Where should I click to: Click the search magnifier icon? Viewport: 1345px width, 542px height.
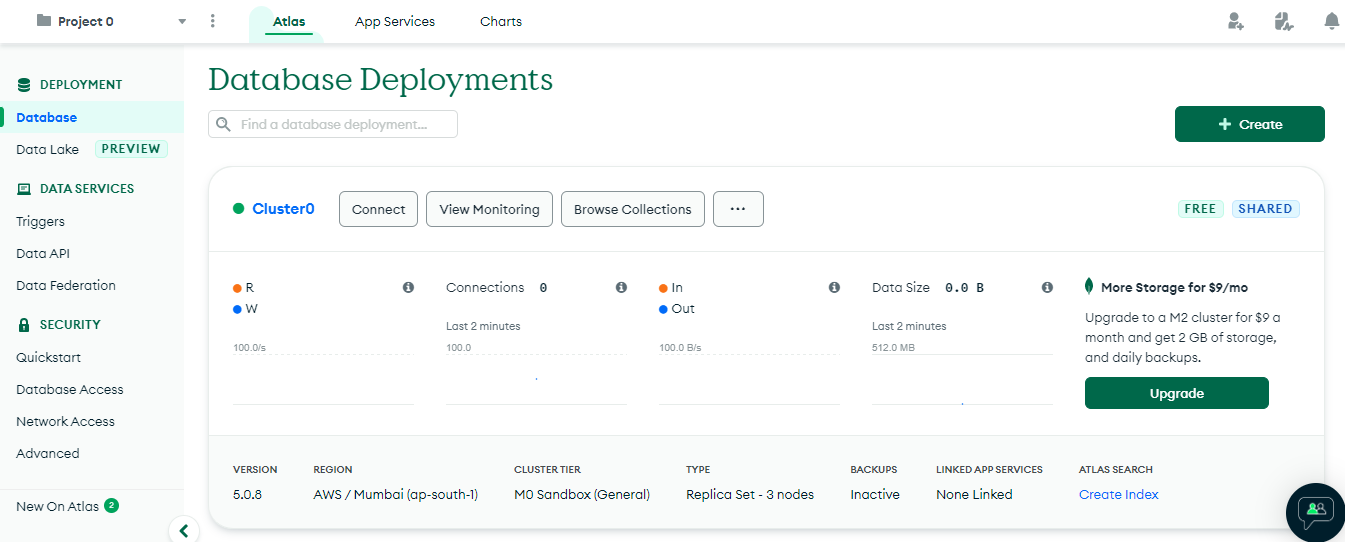point(224,124)
